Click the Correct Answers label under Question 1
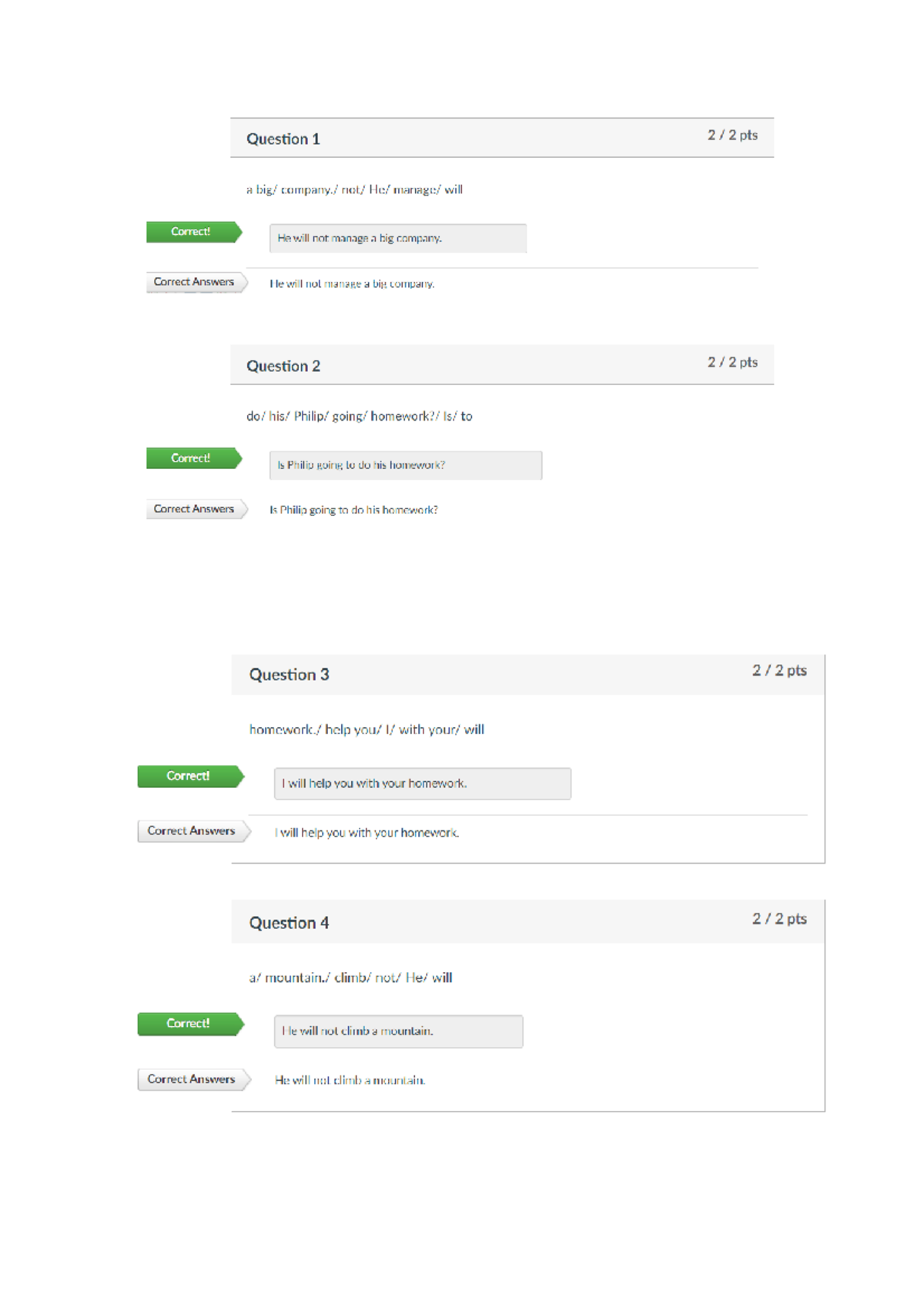 [x=195, y=282]
